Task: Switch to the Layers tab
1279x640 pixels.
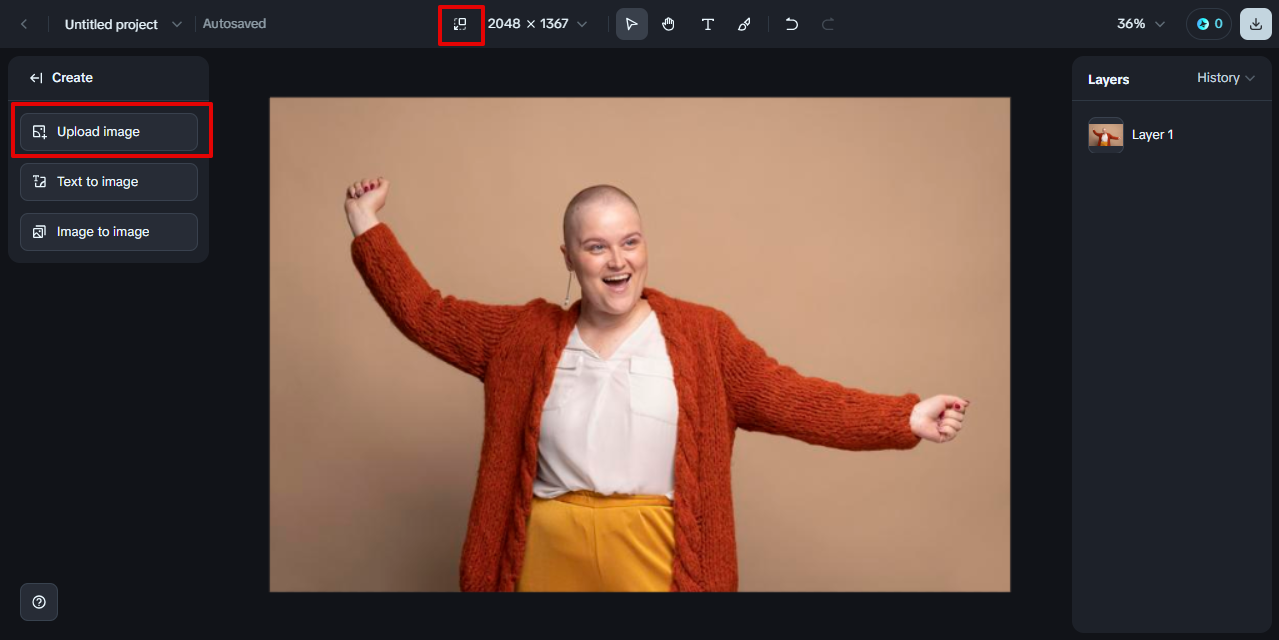Action: click(1108, 79)
